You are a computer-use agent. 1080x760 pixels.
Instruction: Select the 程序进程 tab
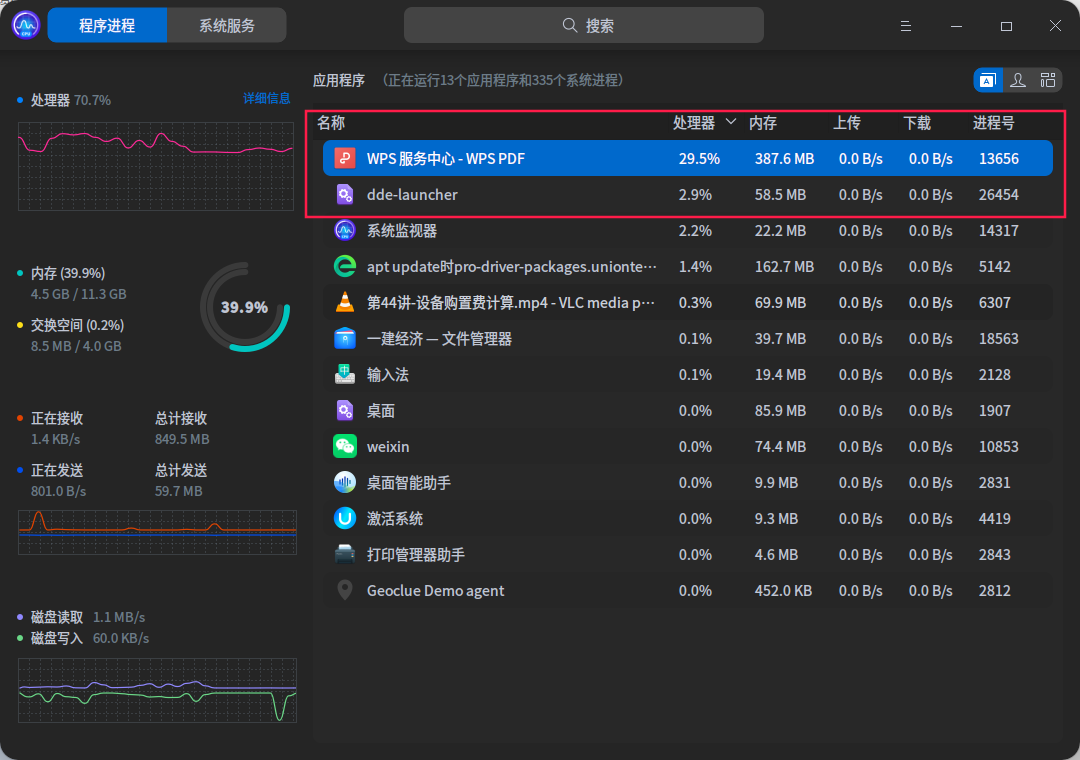tap(107, 25)
